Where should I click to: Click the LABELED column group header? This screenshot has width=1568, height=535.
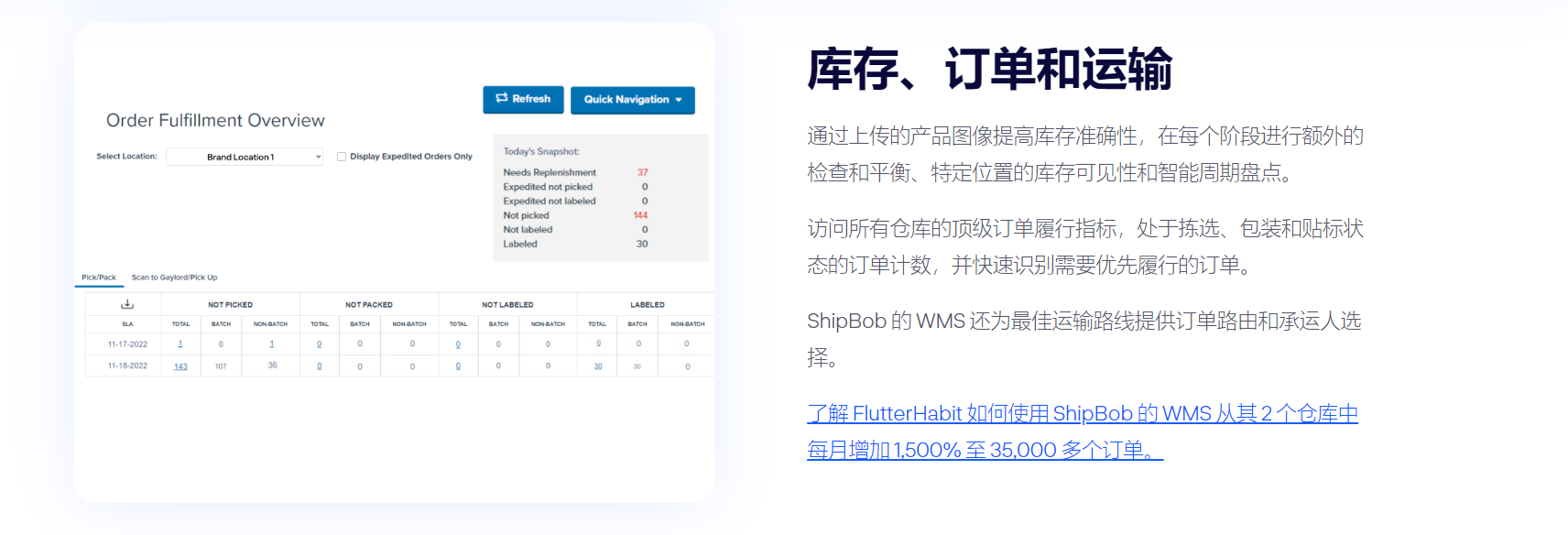[648, 305]
